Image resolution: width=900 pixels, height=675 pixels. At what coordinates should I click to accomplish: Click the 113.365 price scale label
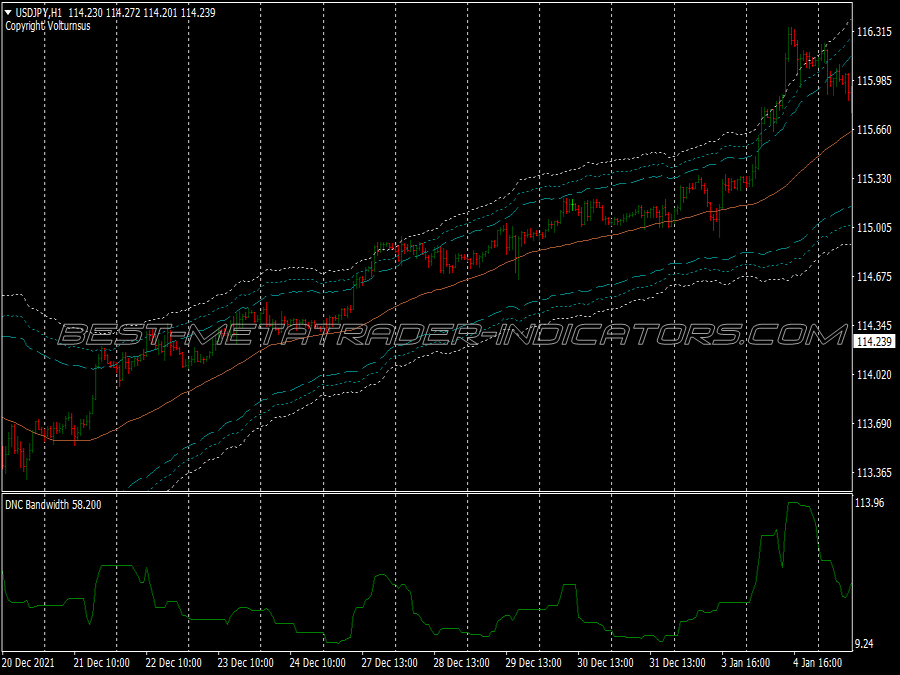point(874,473)
